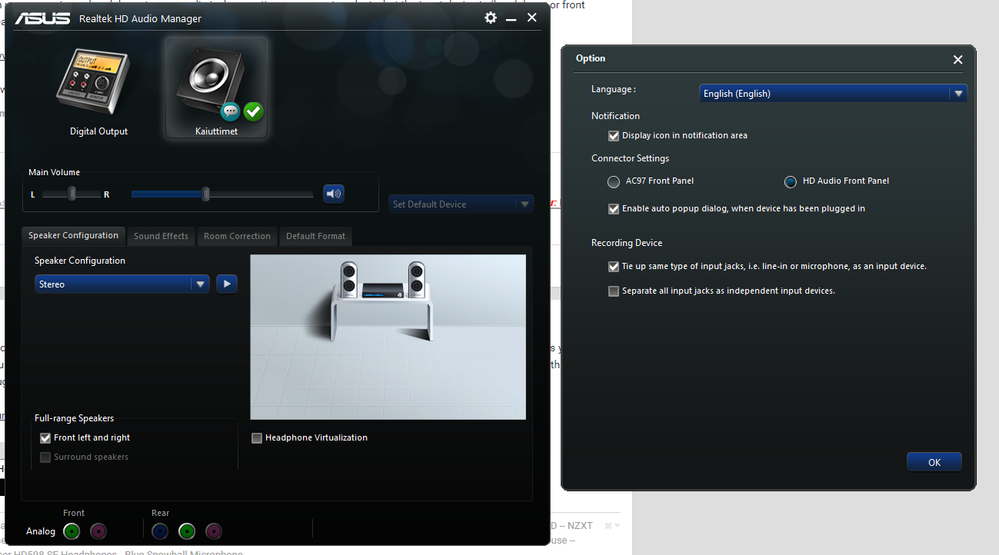Select HD Audio Front Panel radio button
This screenshot has width=999, height=555.
[x=790, y=182]
